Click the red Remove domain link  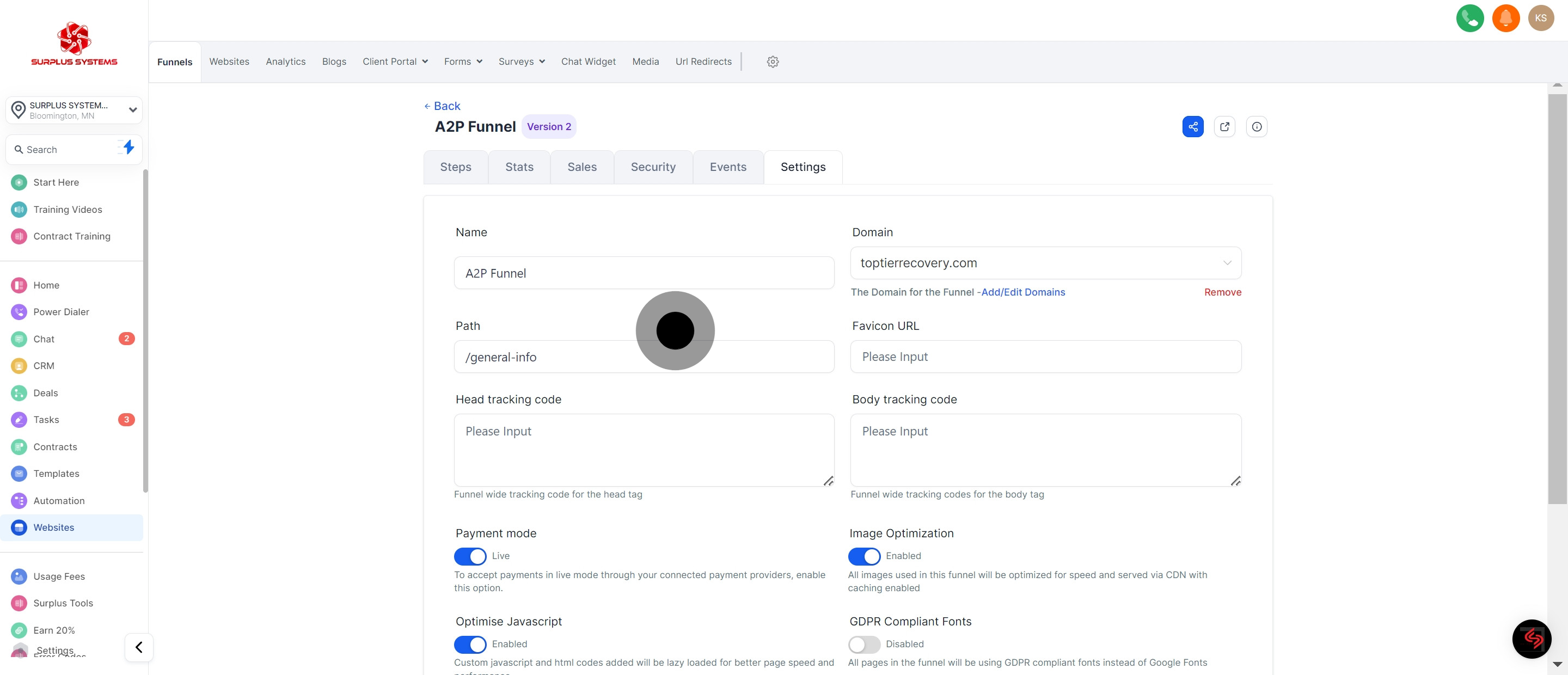1222,292
